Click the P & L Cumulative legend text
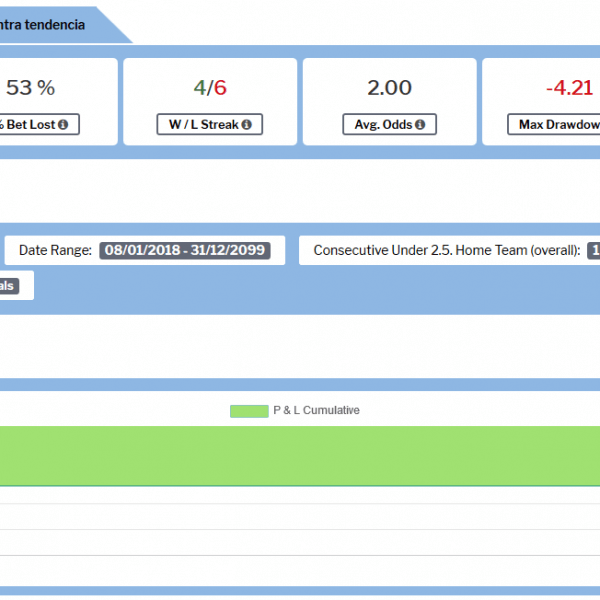Viewport: 600px width, 600px height. coord(316,411)
